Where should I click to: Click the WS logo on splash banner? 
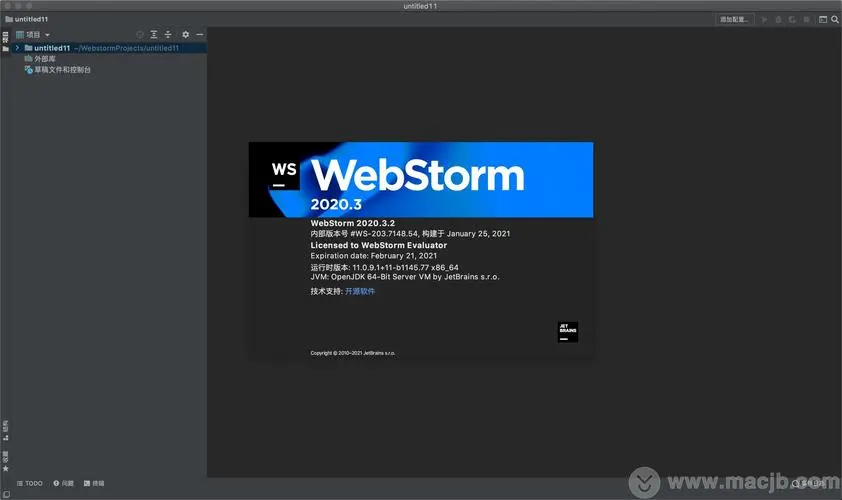pyautogui.click(x=284, y=174)
